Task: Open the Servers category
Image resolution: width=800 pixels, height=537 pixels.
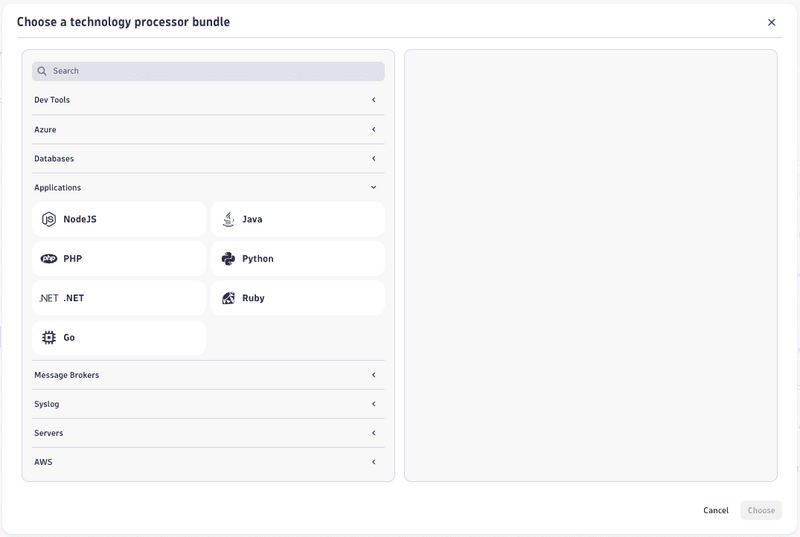Action: click(49, 433)
